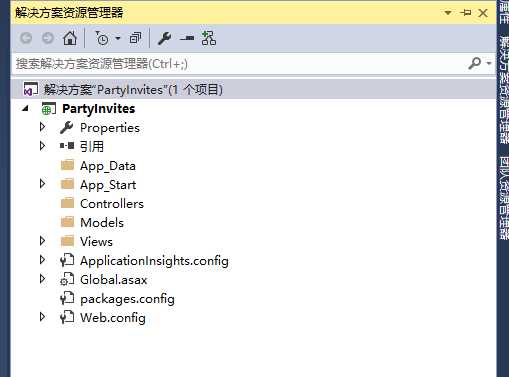
Task: Click the 解决方案资源管理器 panel title
Action: pyautogui.click(x=69, y=13)
